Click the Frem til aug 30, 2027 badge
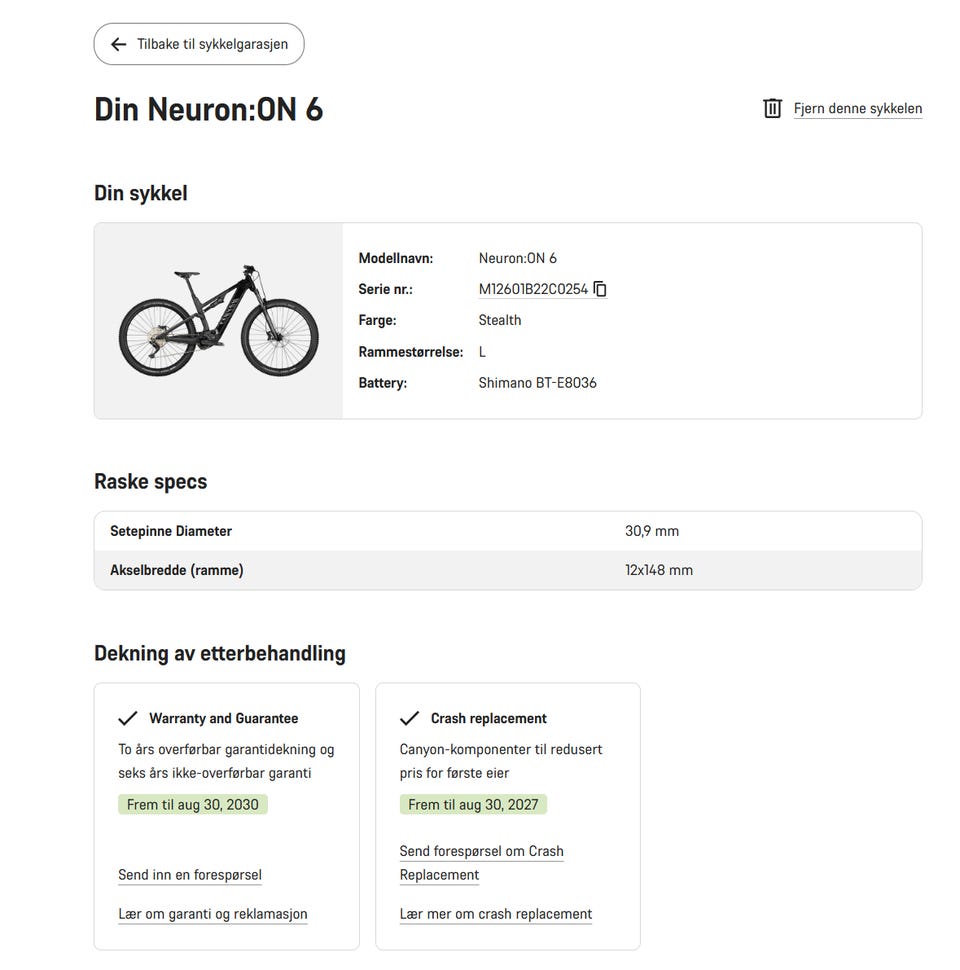 [473, 804]
